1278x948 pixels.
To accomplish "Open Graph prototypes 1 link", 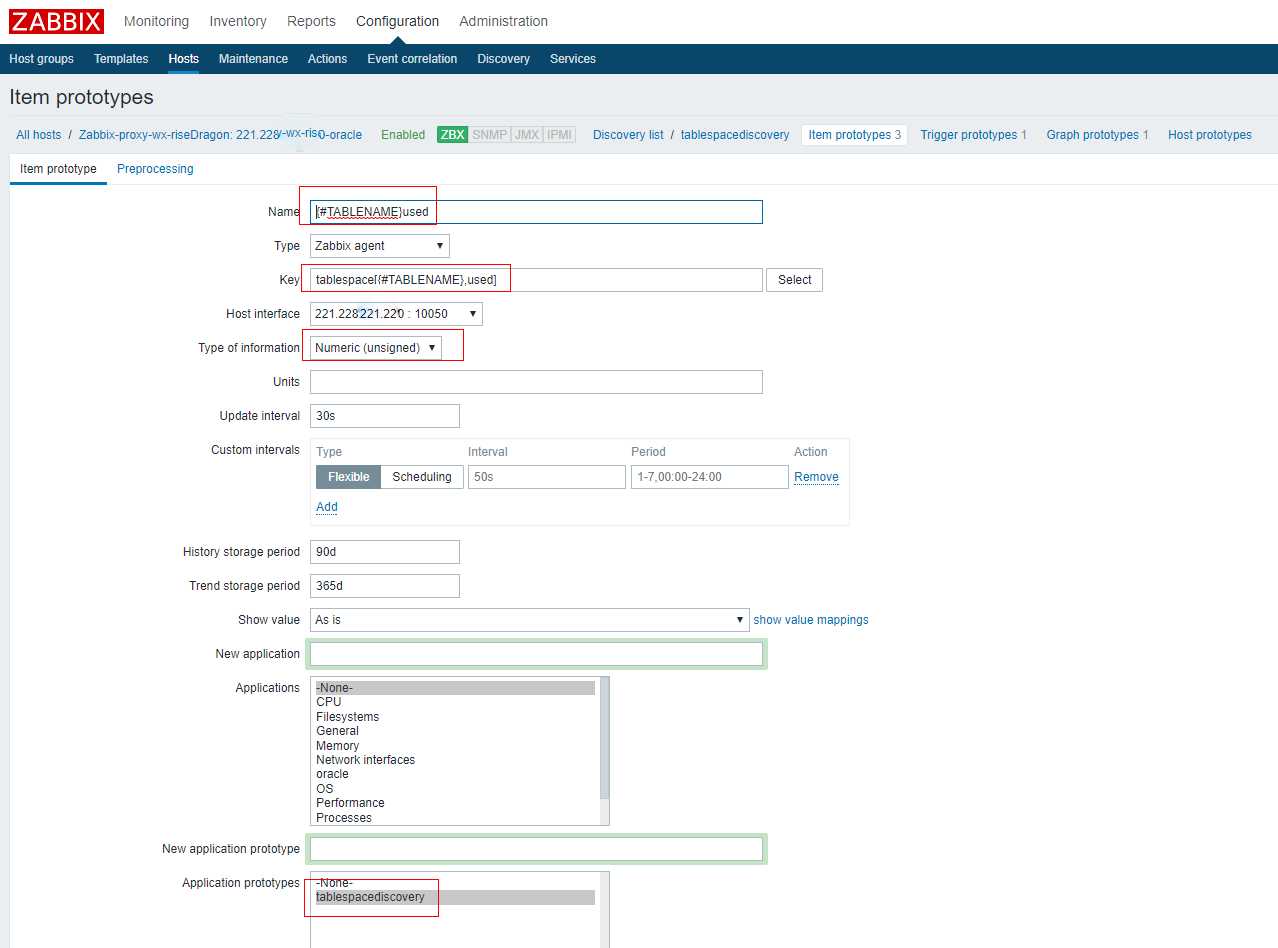I will coord(1097,135).
